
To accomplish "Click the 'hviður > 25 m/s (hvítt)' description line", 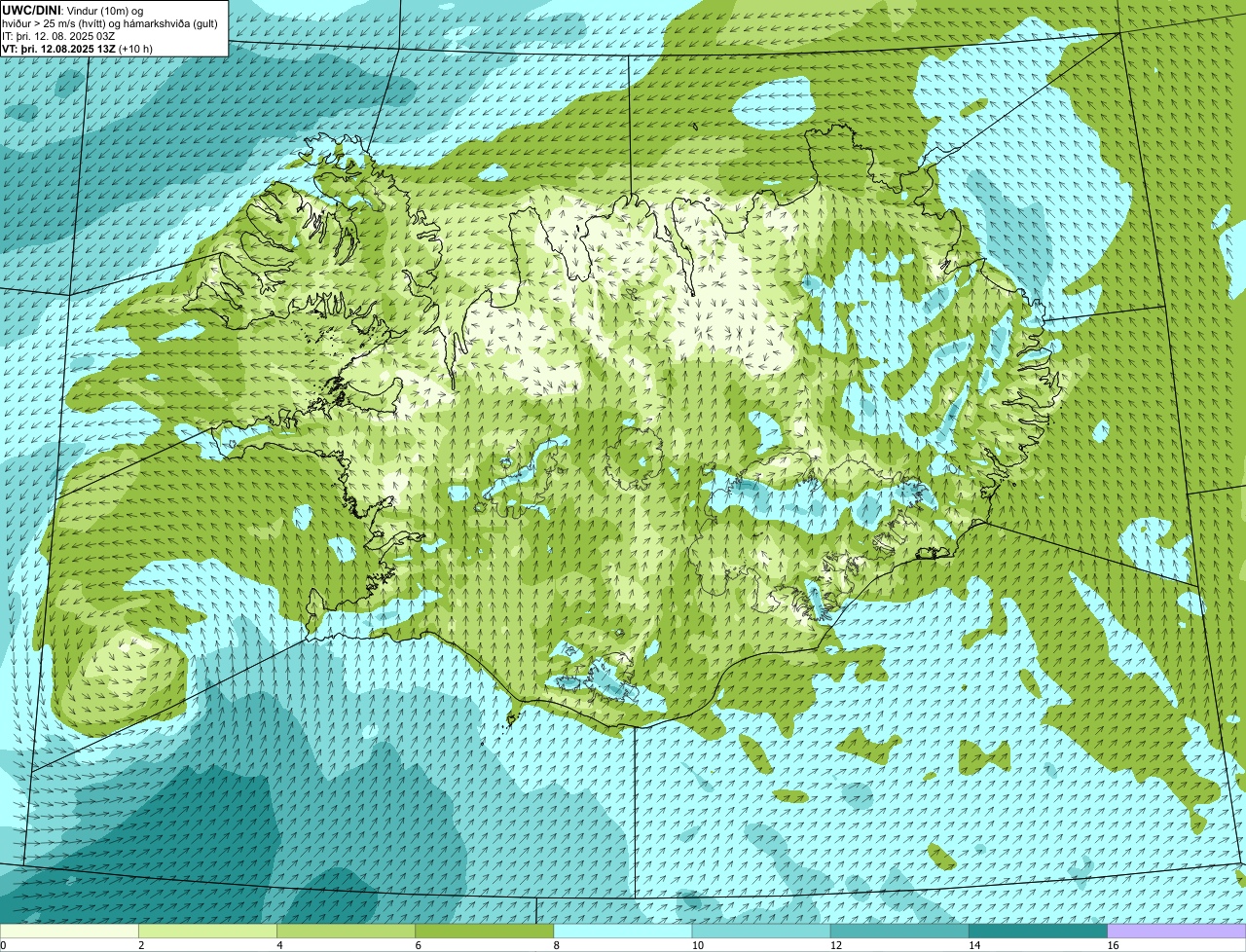I will coord(112,23).
